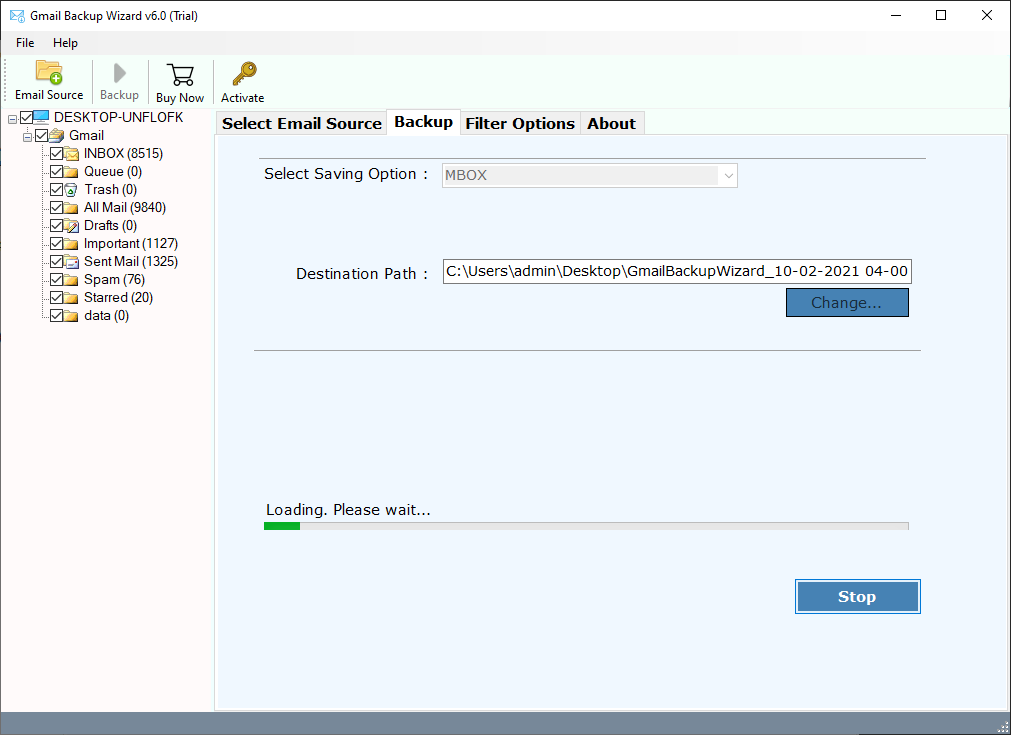
Task: Toggle the Sent Mail (1325) checkbox
Action: (56, 262)
